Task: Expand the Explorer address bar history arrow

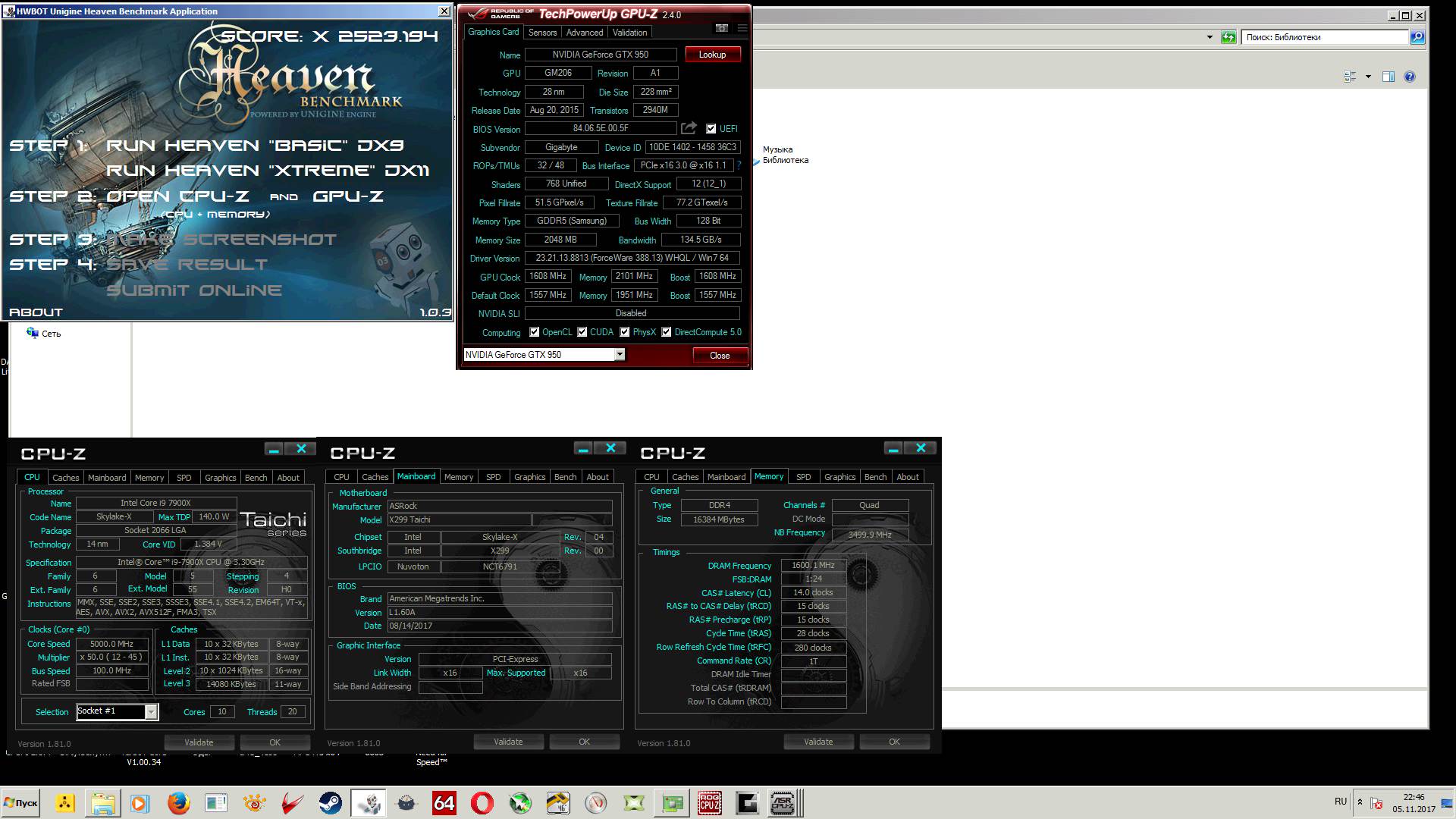Action: 1210,37
